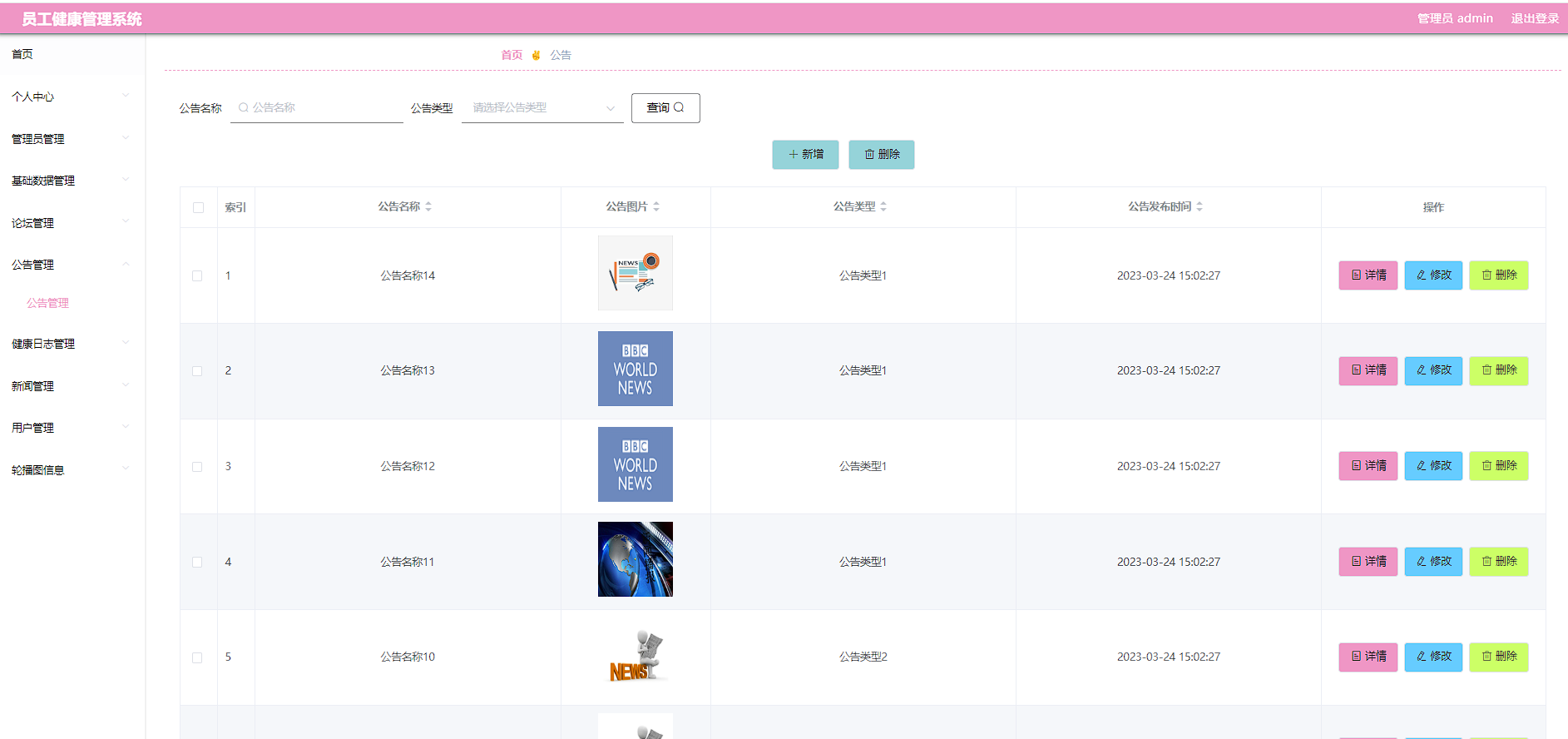This screenshot has height=739, width=1568.
Task: Check the row for 公告名称11
Action: pos(197,562)
